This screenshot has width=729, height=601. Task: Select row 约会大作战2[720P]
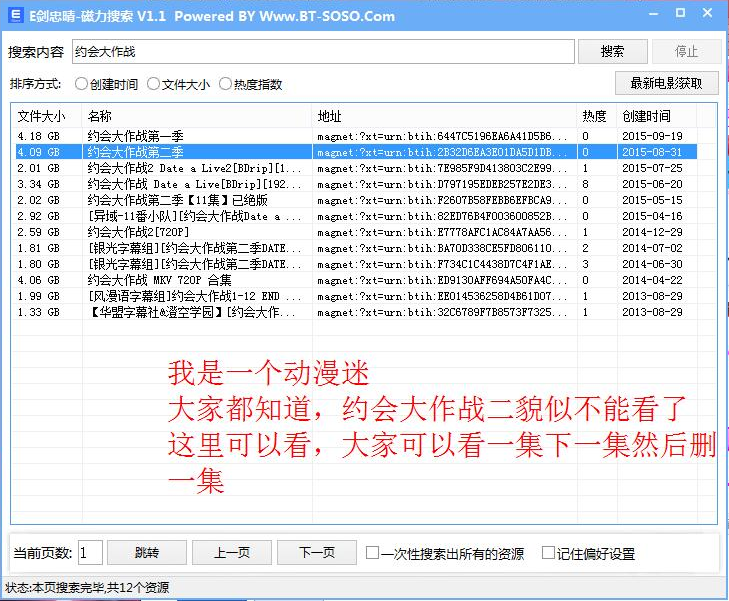pyautogui.click(x=356, y=232)
